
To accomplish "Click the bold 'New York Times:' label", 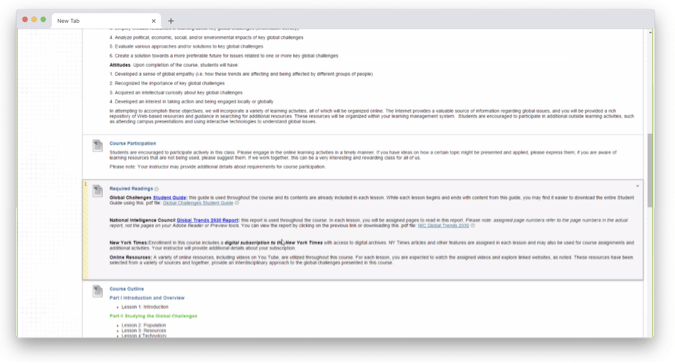I will pyautogui.click(x=129, y=243).
